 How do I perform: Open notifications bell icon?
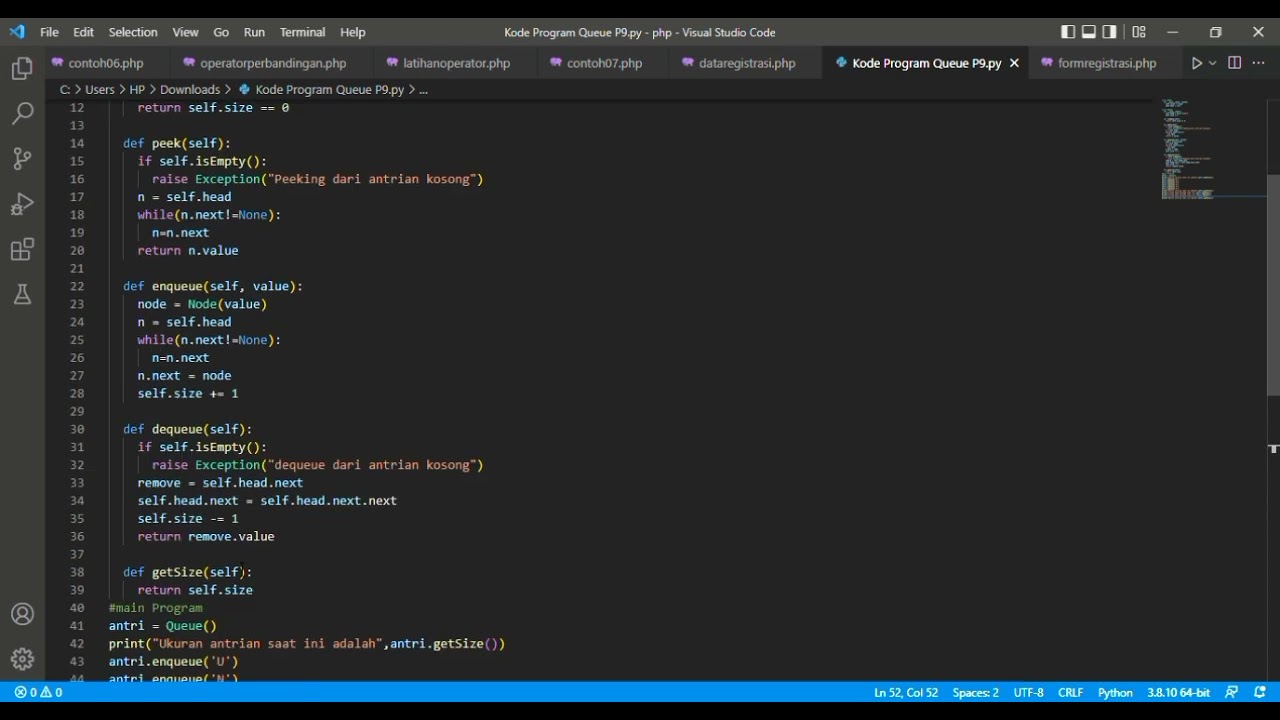click(x=1260, y=692)
